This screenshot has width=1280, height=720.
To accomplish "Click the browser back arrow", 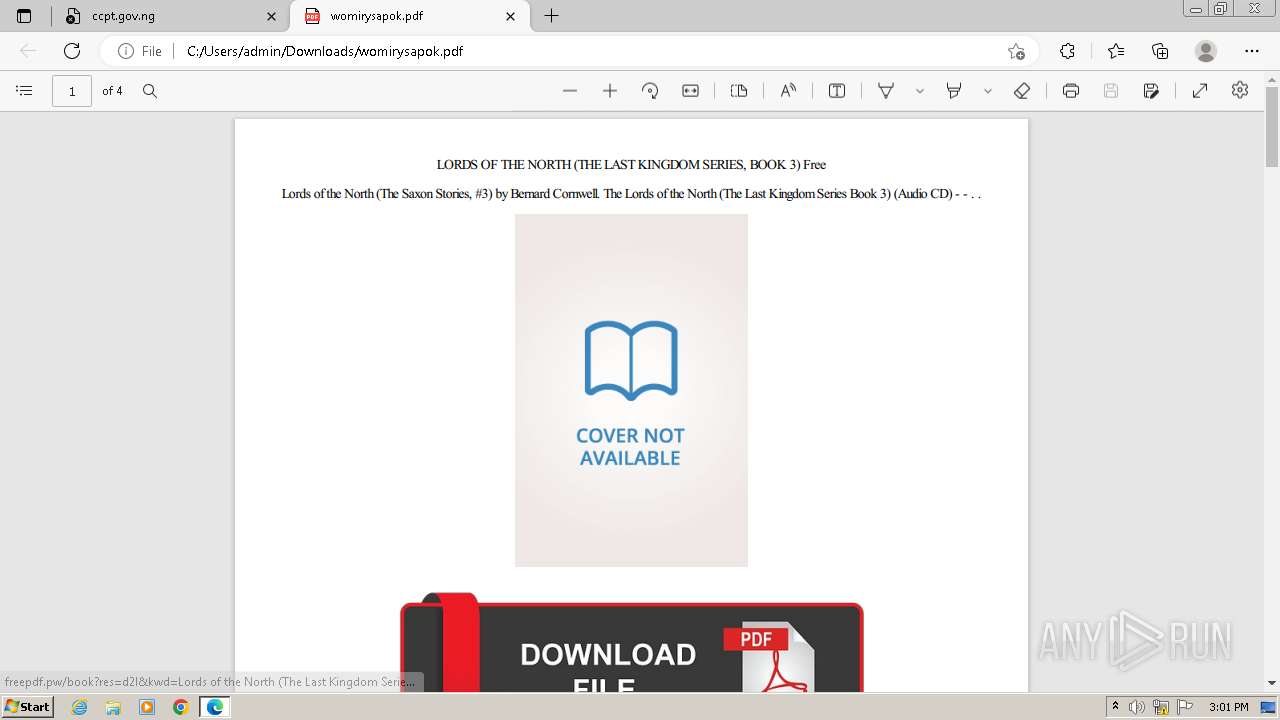I will [28, 51].
